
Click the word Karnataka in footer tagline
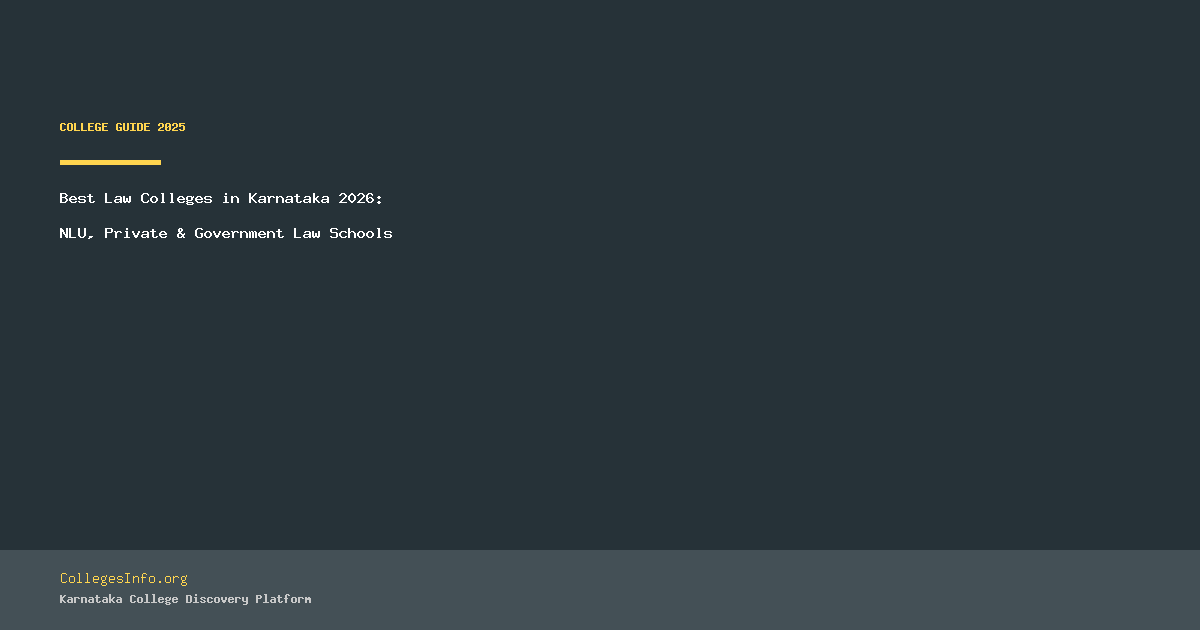tap(90, 599)
